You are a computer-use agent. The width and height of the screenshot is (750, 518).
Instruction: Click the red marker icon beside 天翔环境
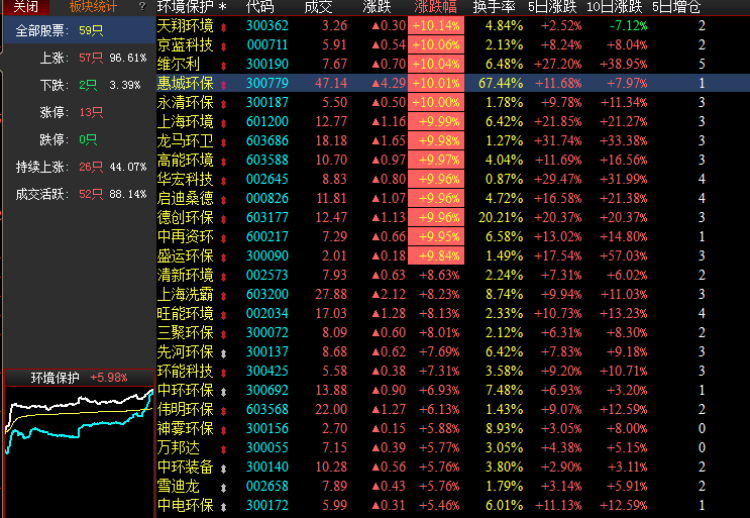[222, 25]
